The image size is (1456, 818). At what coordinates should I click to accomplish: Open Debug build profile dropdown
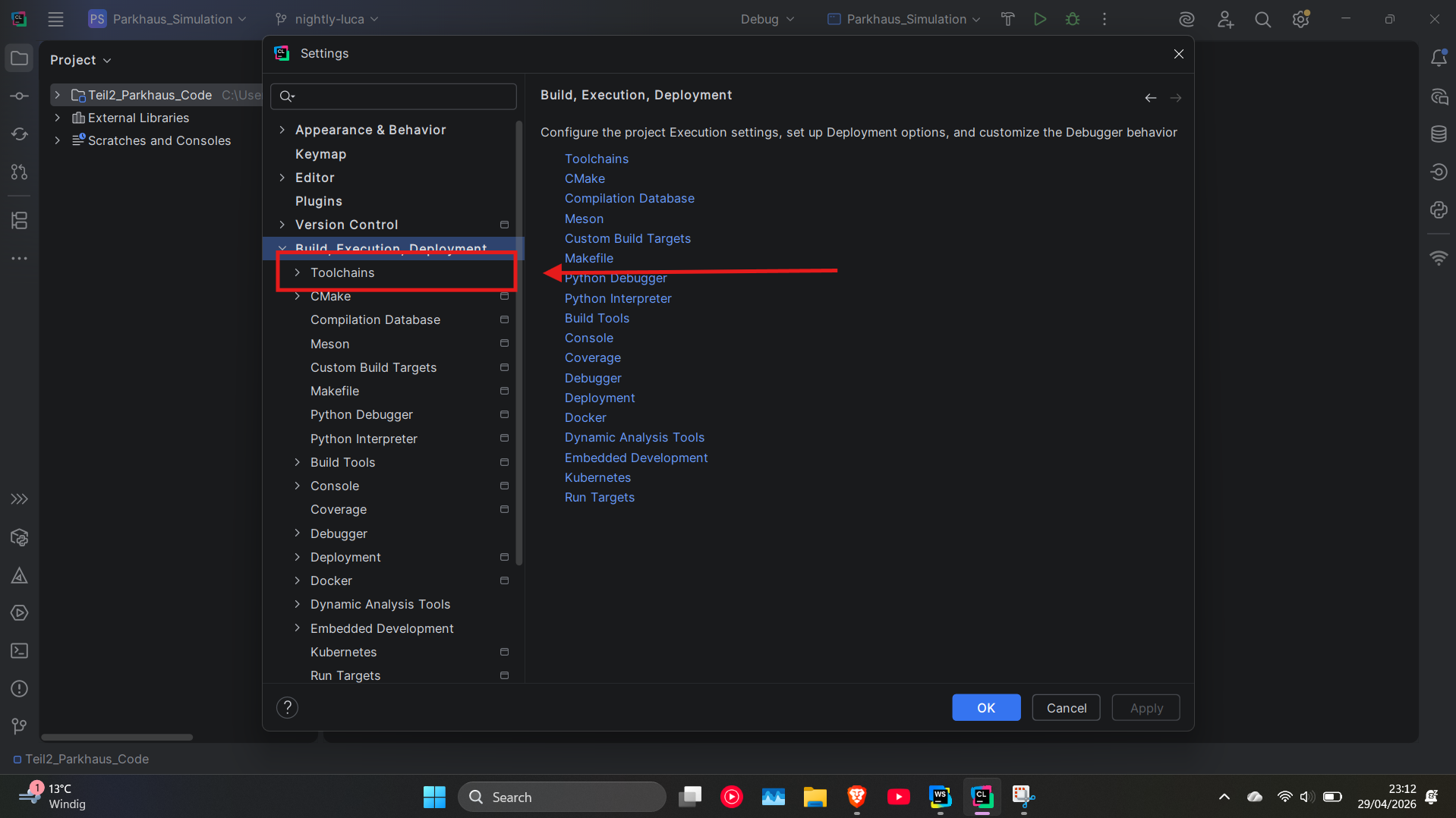(767, 19)
